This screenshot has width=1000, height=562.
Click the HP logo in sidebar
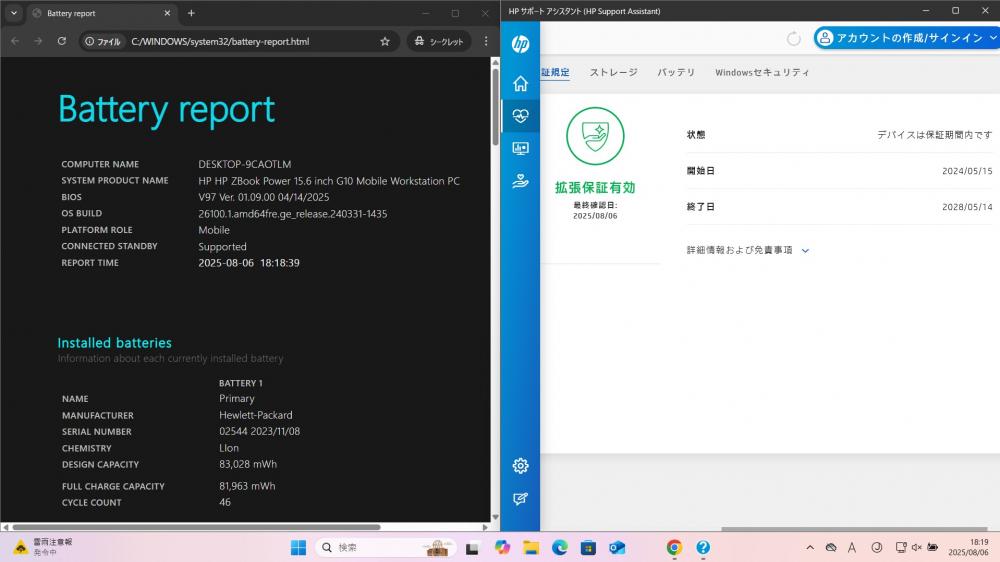click(x=520, y=43)
